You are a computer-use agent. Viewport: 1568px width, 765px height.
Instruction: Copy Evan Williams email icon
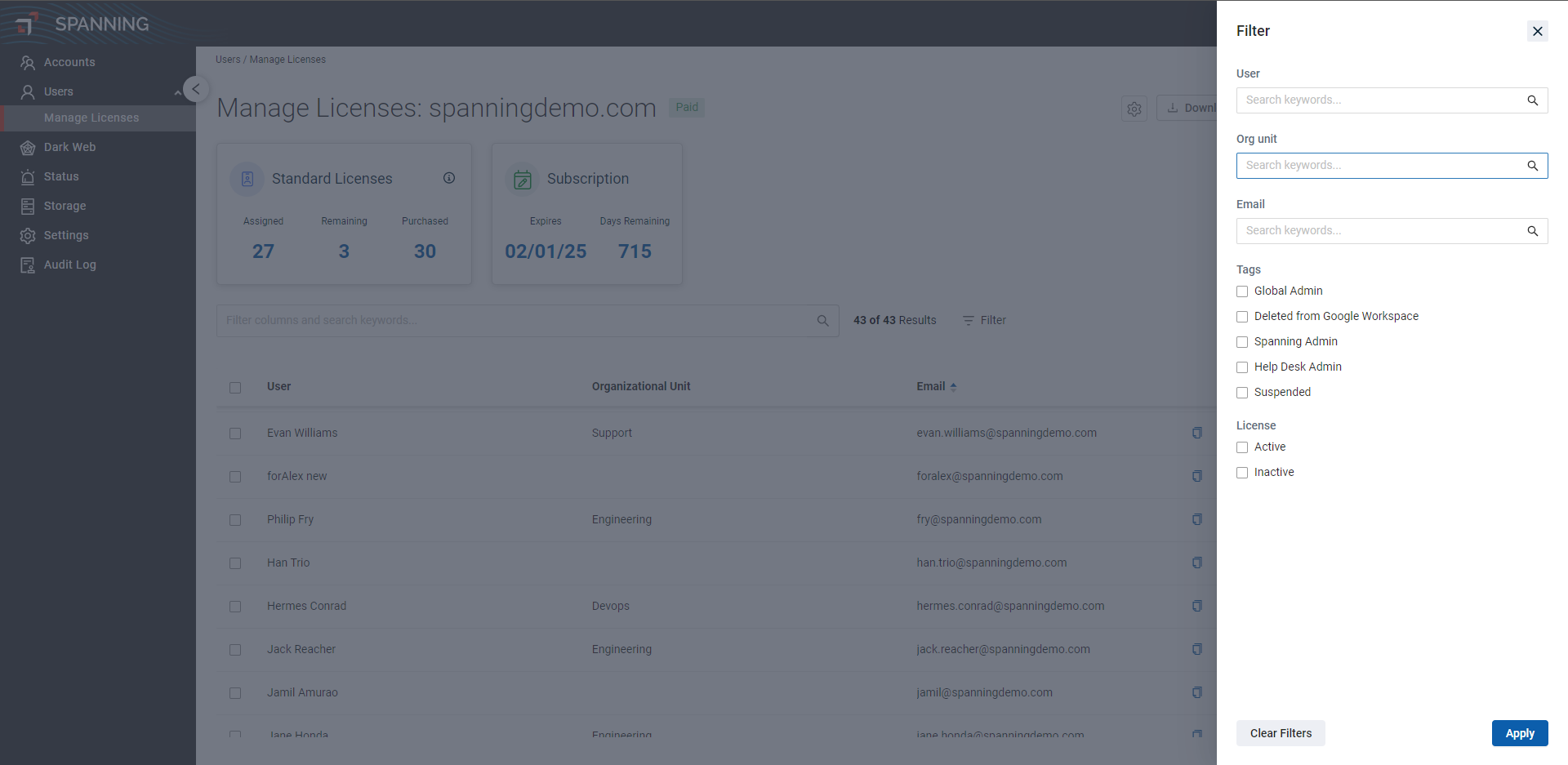coord(1197,433)
